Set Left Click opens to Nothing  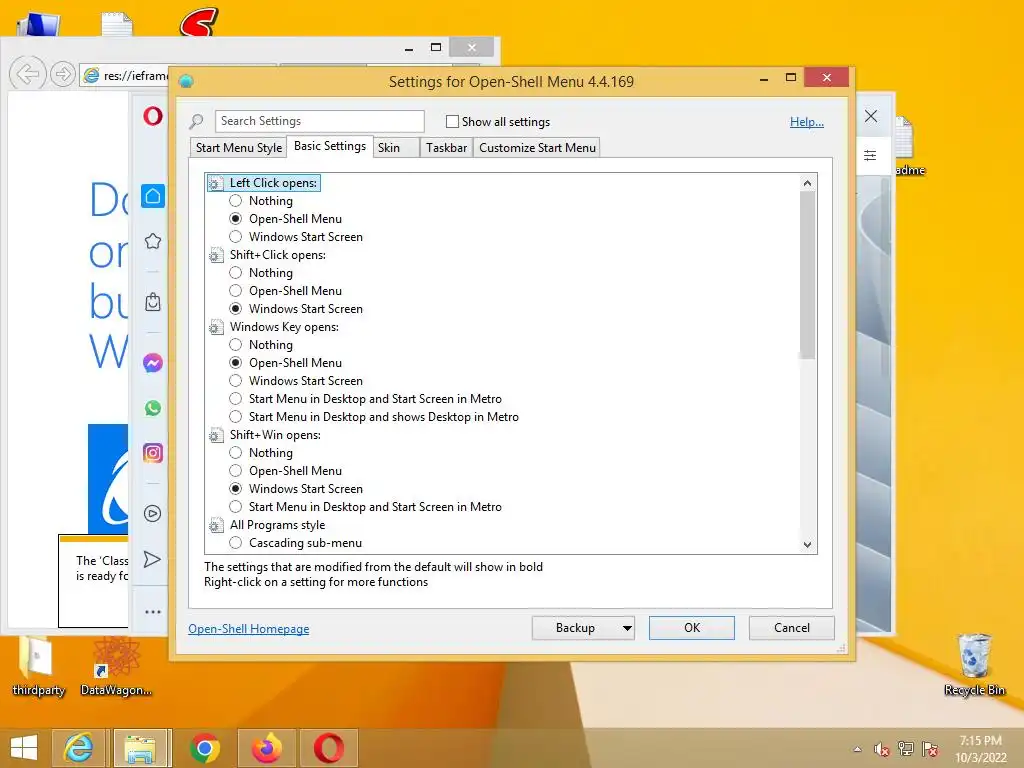tap(236, 200)
